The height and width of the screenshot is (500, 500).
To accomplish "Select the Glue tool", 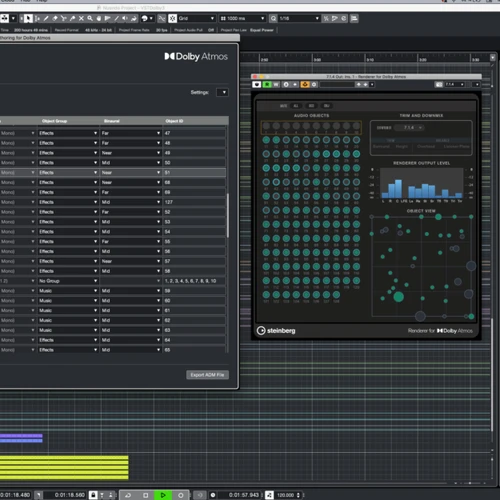I will pyautogui.click(x=73, y=18).
